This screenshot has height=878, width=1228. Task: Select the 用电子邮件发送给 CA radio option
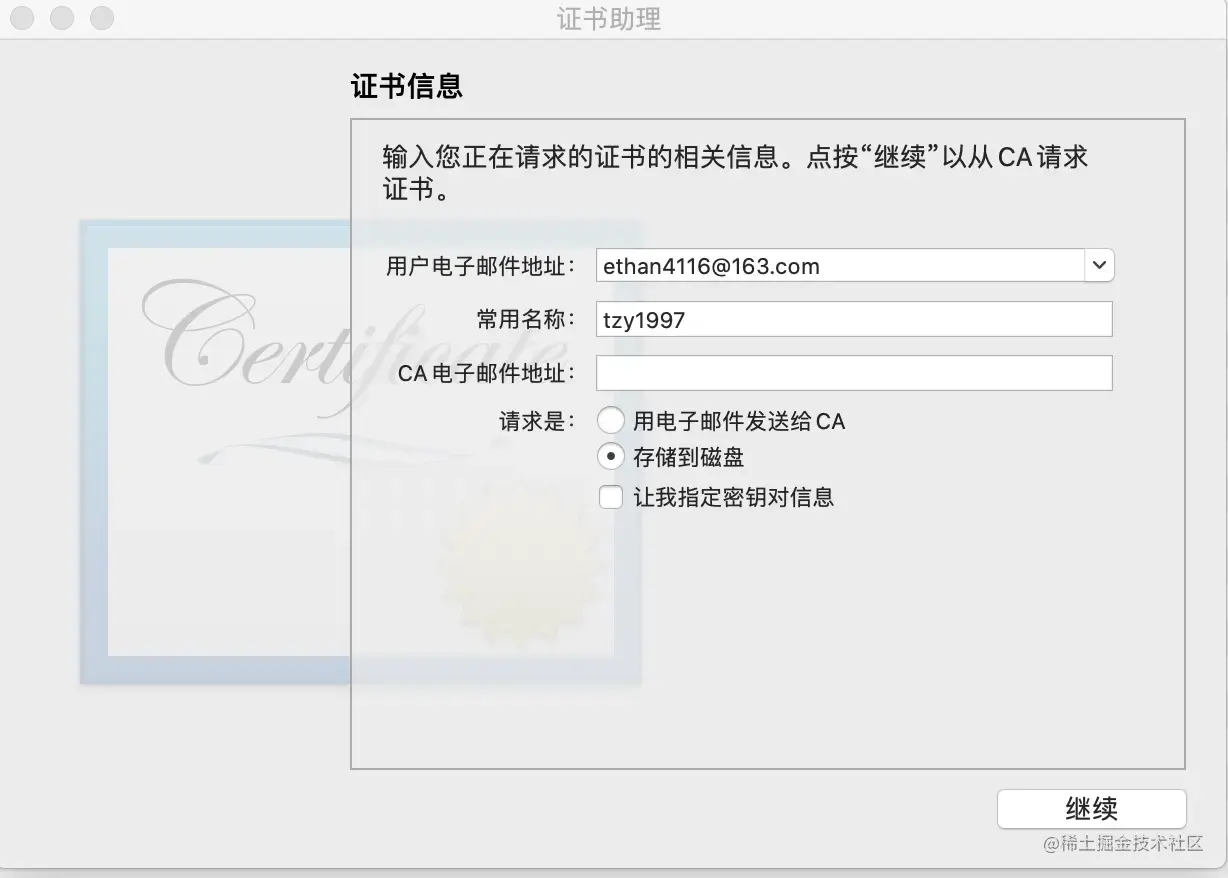611,421
